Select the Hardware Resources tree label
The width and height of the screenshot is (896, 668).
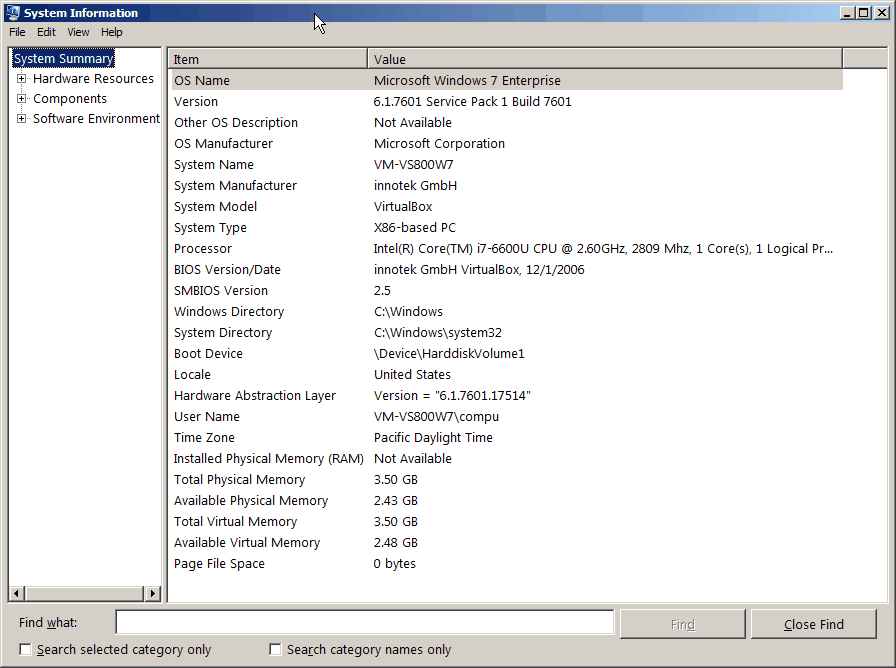[x=93, y=79]
